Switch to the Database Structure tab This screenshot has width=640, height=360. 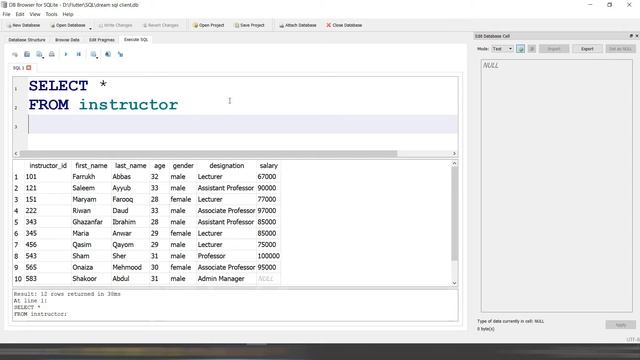27,40
